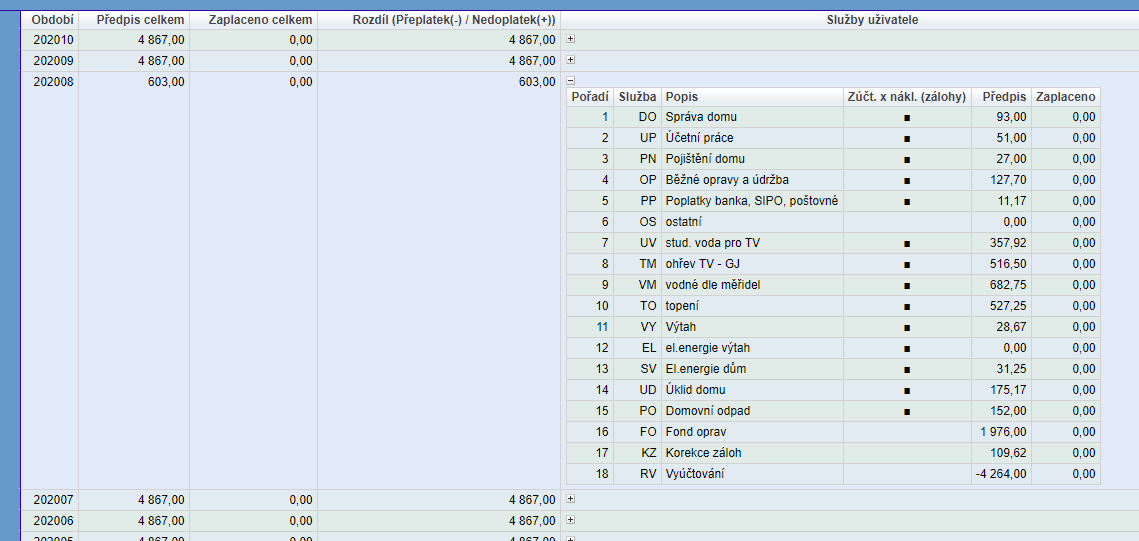Click the 516,50 Předpis value
Screen dimensions: 1139x541
[1008, 264]
